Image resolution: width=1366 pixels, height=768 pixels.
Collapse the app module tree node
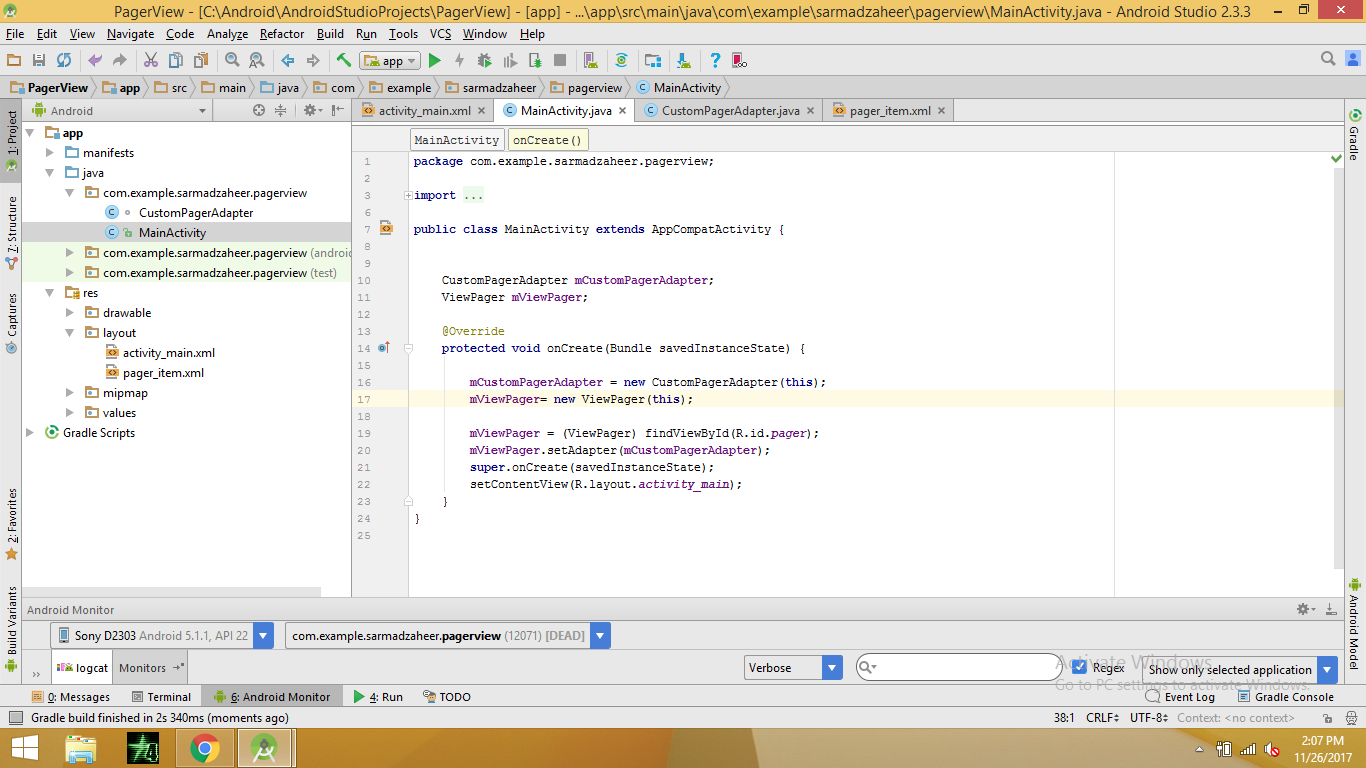click(x=30, y=133)
